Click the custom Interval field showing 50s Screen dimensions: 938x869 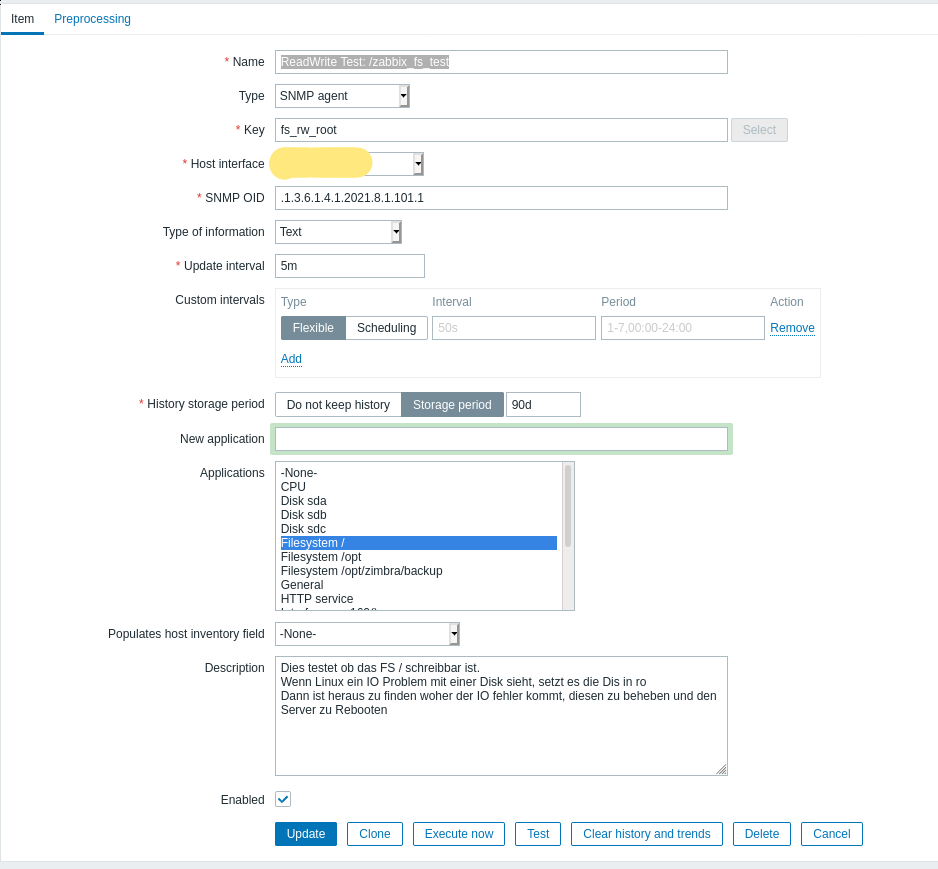(x=514, y=328)
